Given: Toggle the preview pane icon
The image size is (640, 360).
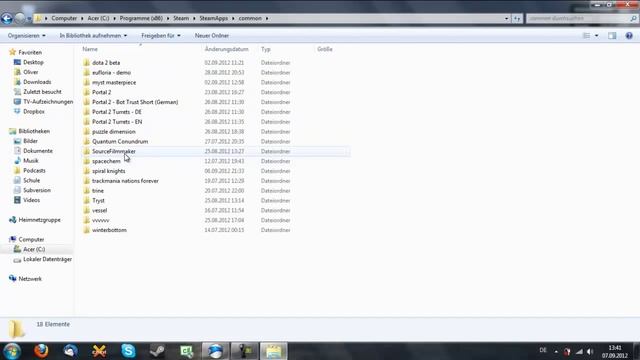Looking at the screenshot, I should (612, 36).
